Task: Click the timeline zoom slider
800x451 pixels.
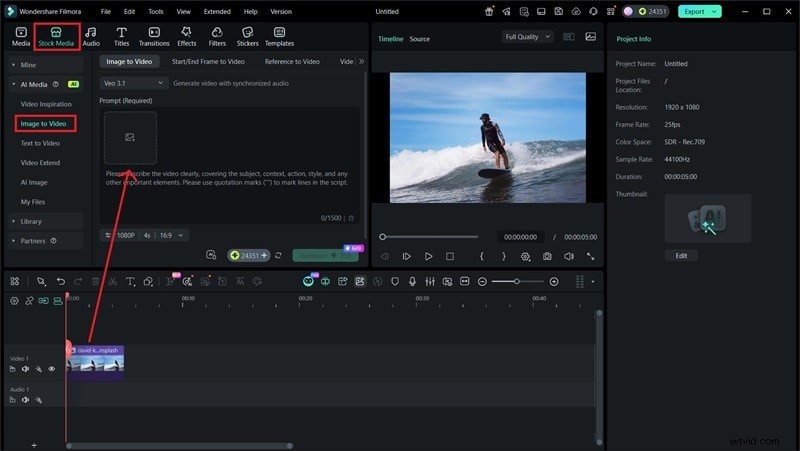Action: click(517, 282)
